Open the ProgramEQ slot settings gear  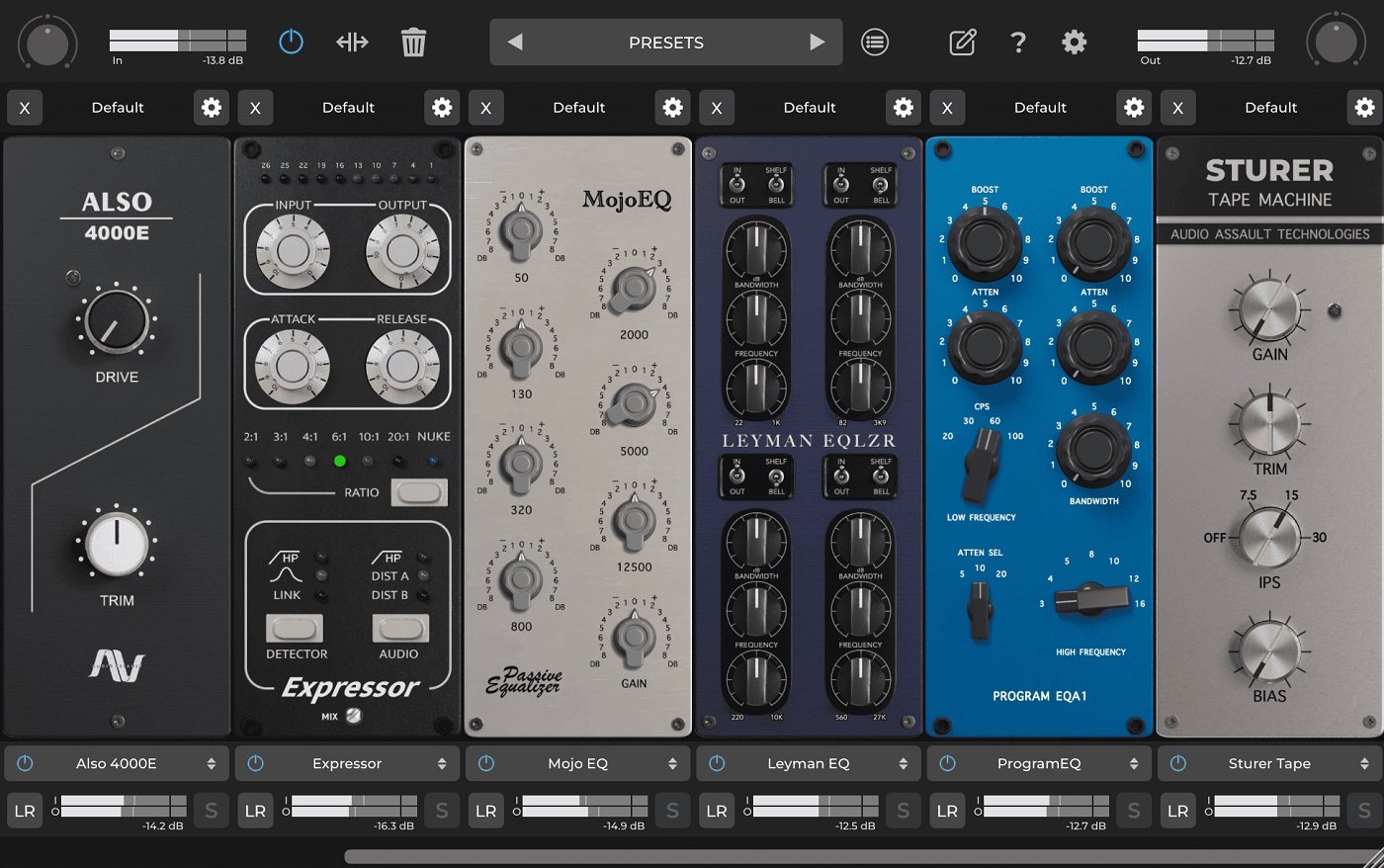pyautogui.click(x=1133, y=107)
